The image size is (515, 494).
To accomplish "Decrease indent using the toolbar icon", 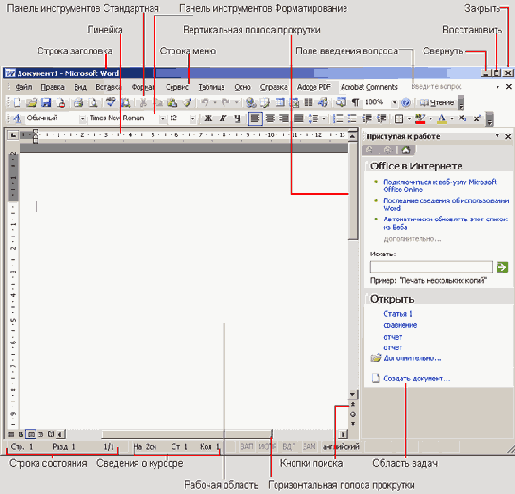I will click(x=367, y=118).
